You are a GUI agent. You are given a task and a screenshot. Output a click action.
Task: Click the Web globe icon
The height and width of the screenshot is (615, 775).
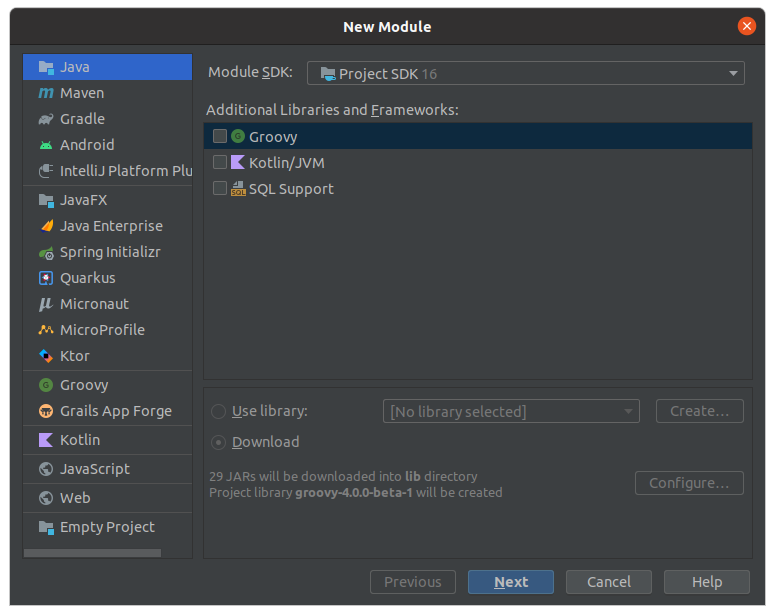(x=46, y=498)
